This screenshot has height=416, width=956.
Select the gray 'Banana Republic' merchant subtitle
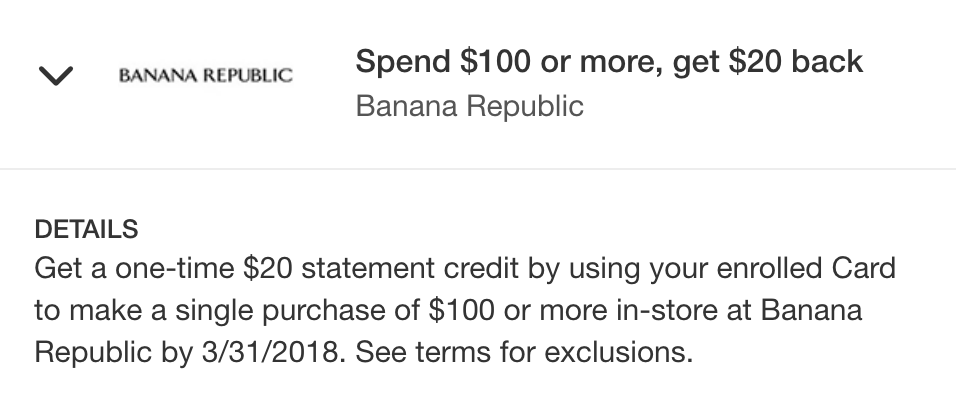(x=469, y=106)
